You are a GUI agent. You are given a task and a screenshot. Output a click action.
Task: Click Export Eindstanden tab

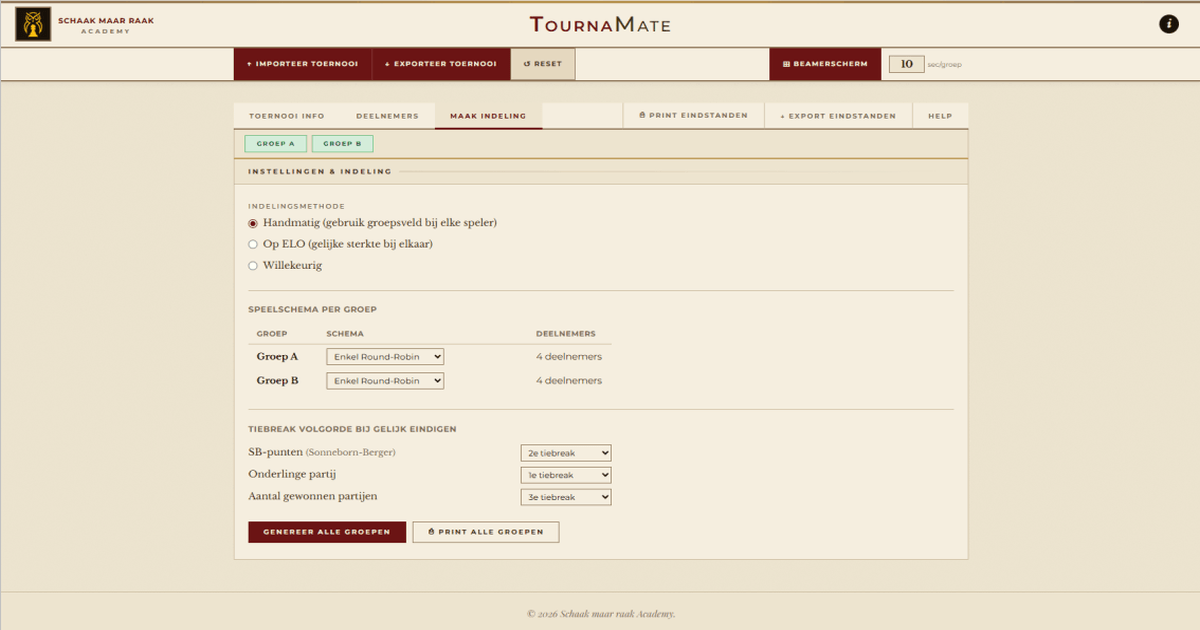click(x=838, y=116)
